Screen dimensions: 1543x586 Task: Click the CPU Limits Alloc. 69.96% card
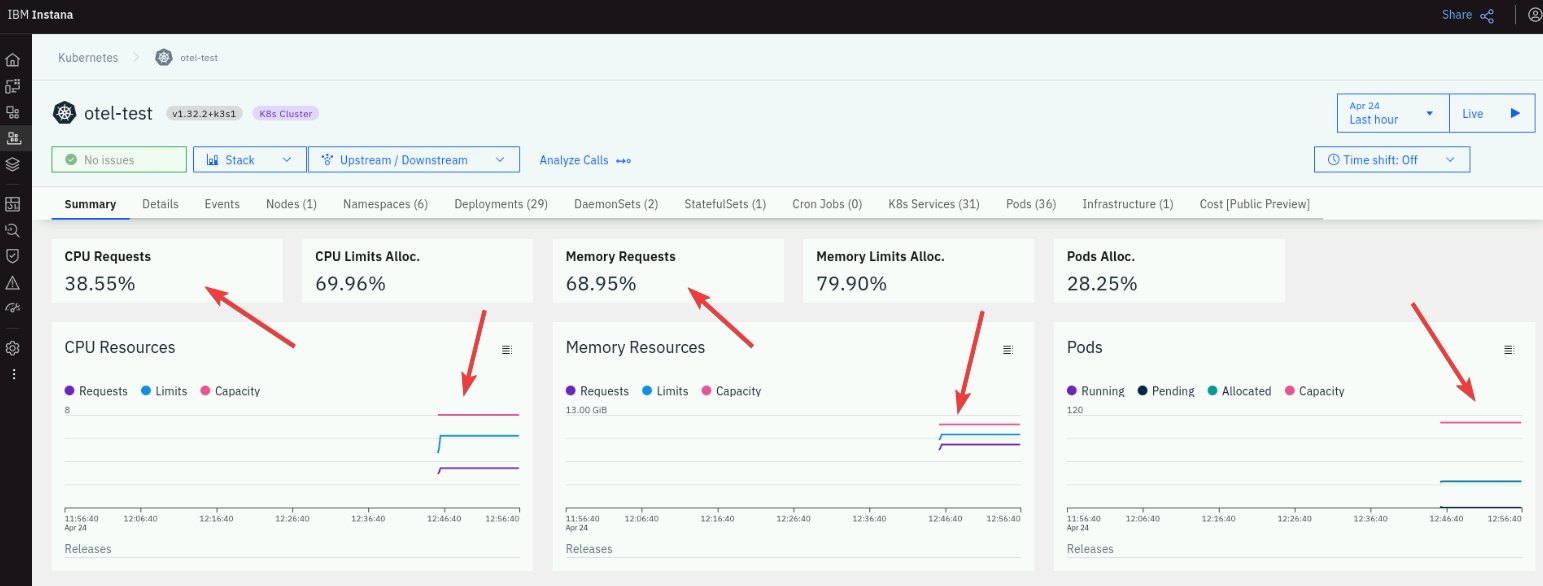pos(418,270)
